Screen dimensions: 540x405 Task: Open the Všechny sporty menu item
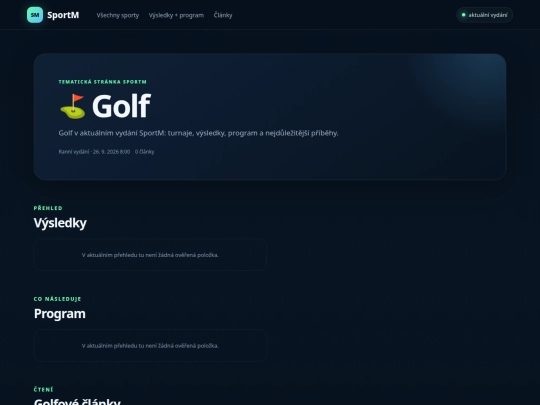(118, 15)
